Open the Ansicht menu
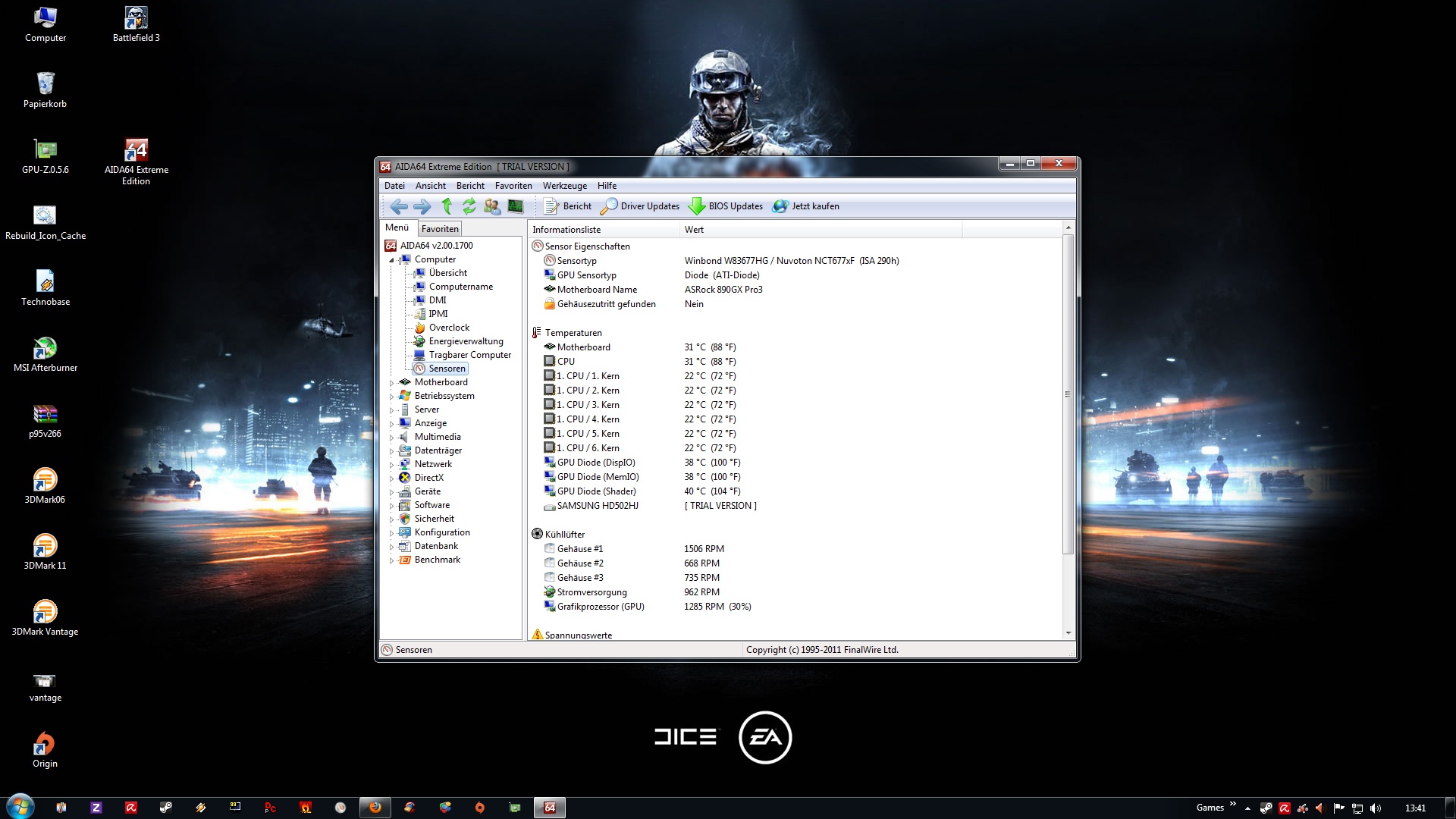Screen dimensions: 1456x819 point(431,186)
